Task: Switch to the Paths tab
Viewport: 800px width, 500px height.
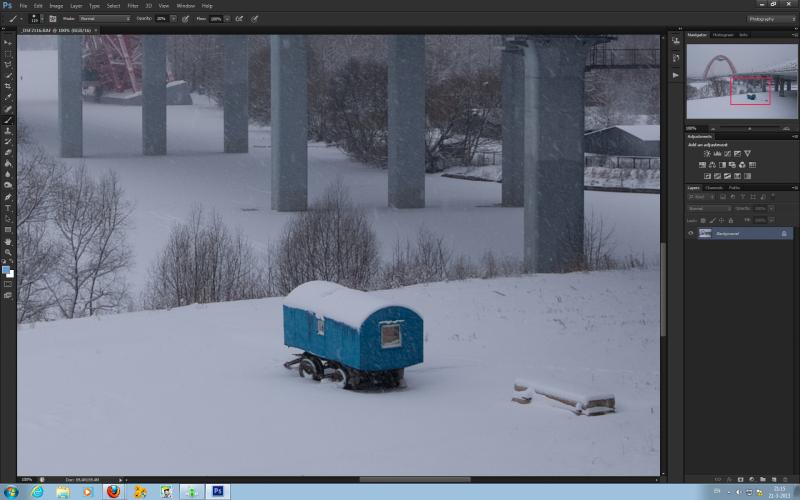Action: [x=735, y=188]
